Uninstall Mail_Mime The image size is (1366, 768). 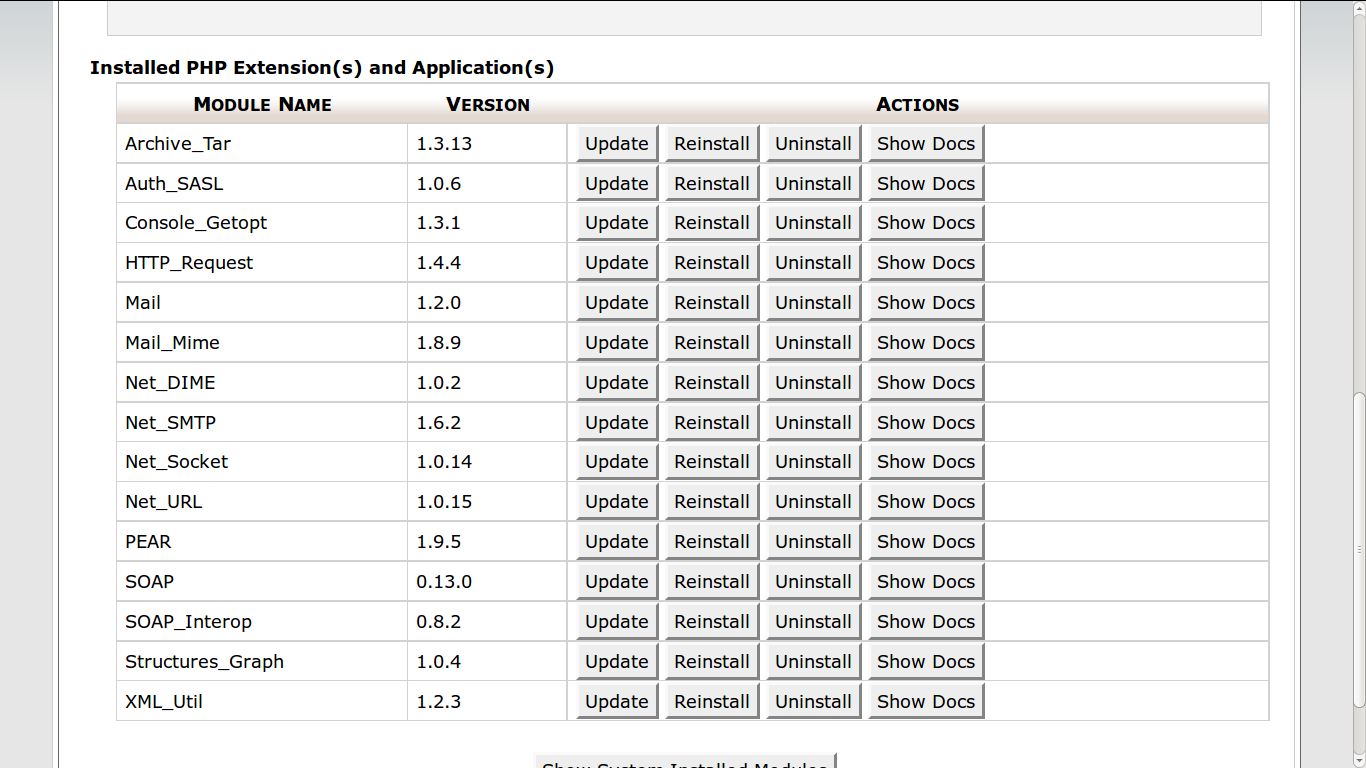click(x=813, y=343)
